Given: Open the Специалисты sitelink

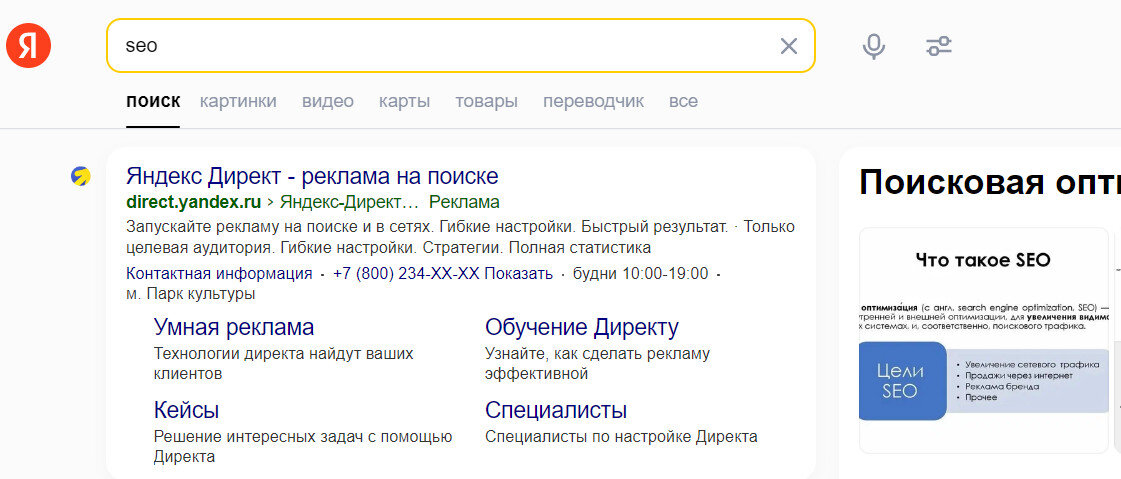Looking at the screenshot, I should click(555, 410).
